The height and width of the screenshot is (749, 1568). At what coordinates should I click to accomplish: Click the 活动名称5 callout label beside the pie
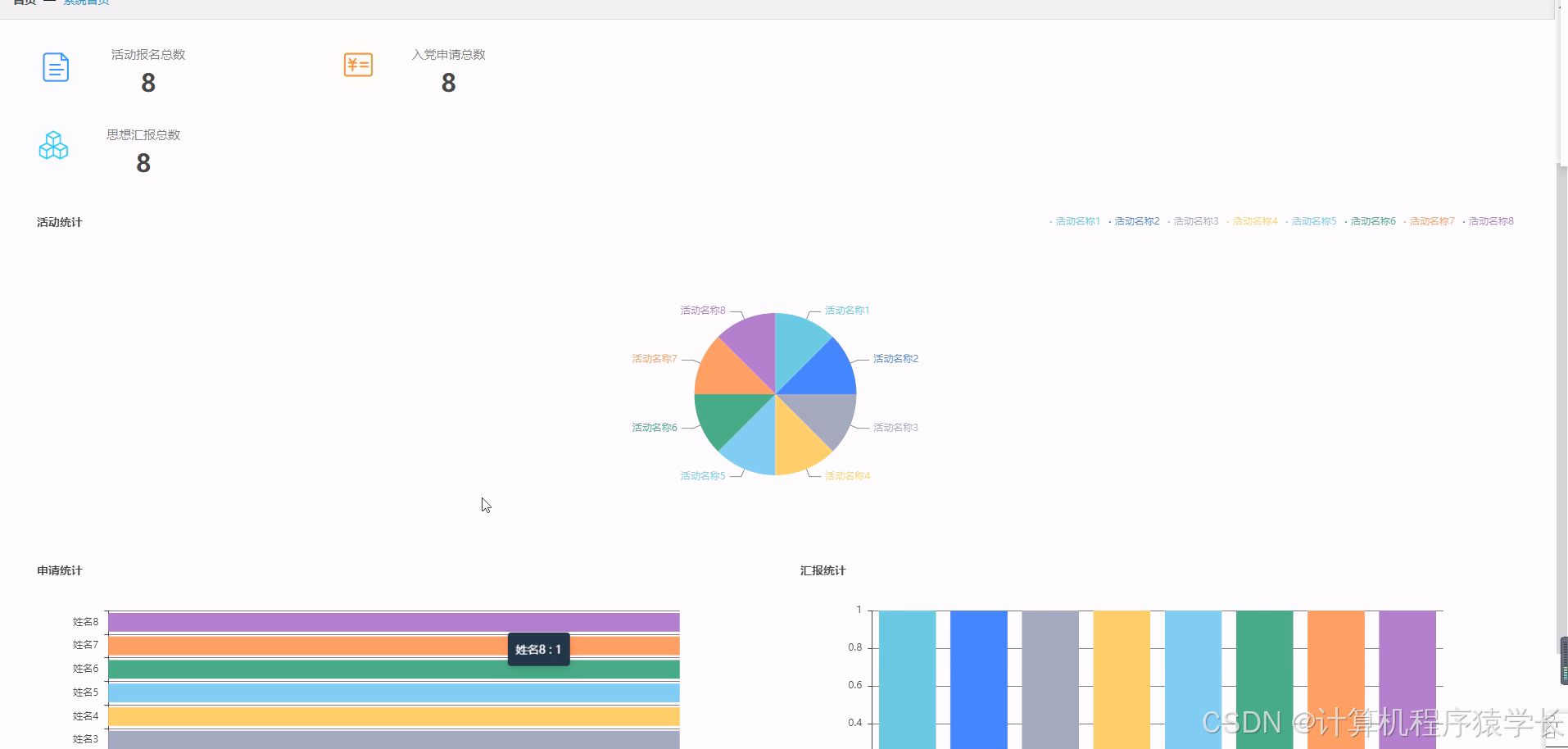click(x=703, y=476)
